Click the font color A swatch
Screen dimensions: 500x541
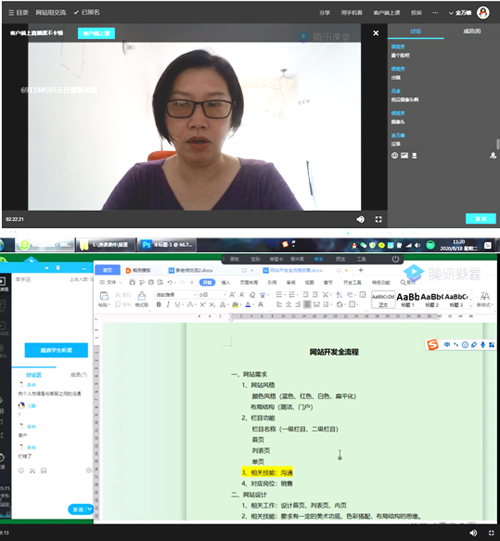[248, 304]
